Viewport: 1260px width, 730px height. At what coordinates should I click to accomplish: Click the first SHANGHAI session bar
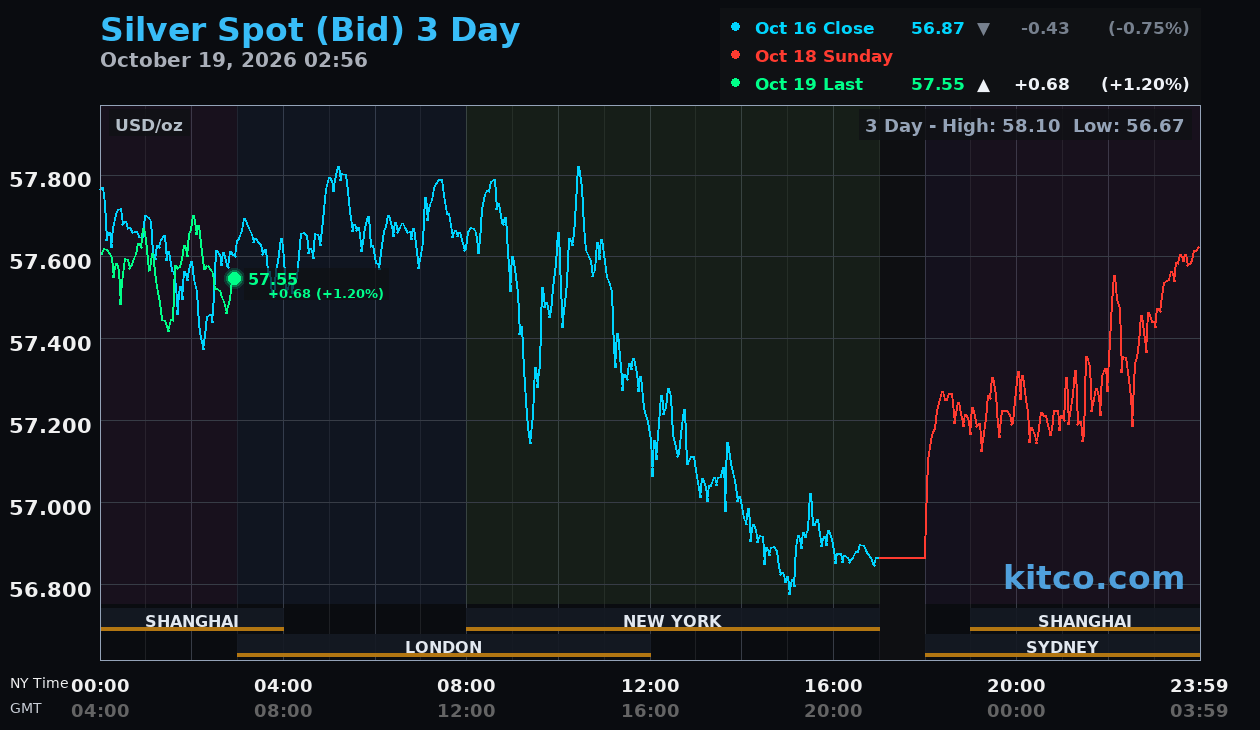pyautogui.click(x=192, y=620)
